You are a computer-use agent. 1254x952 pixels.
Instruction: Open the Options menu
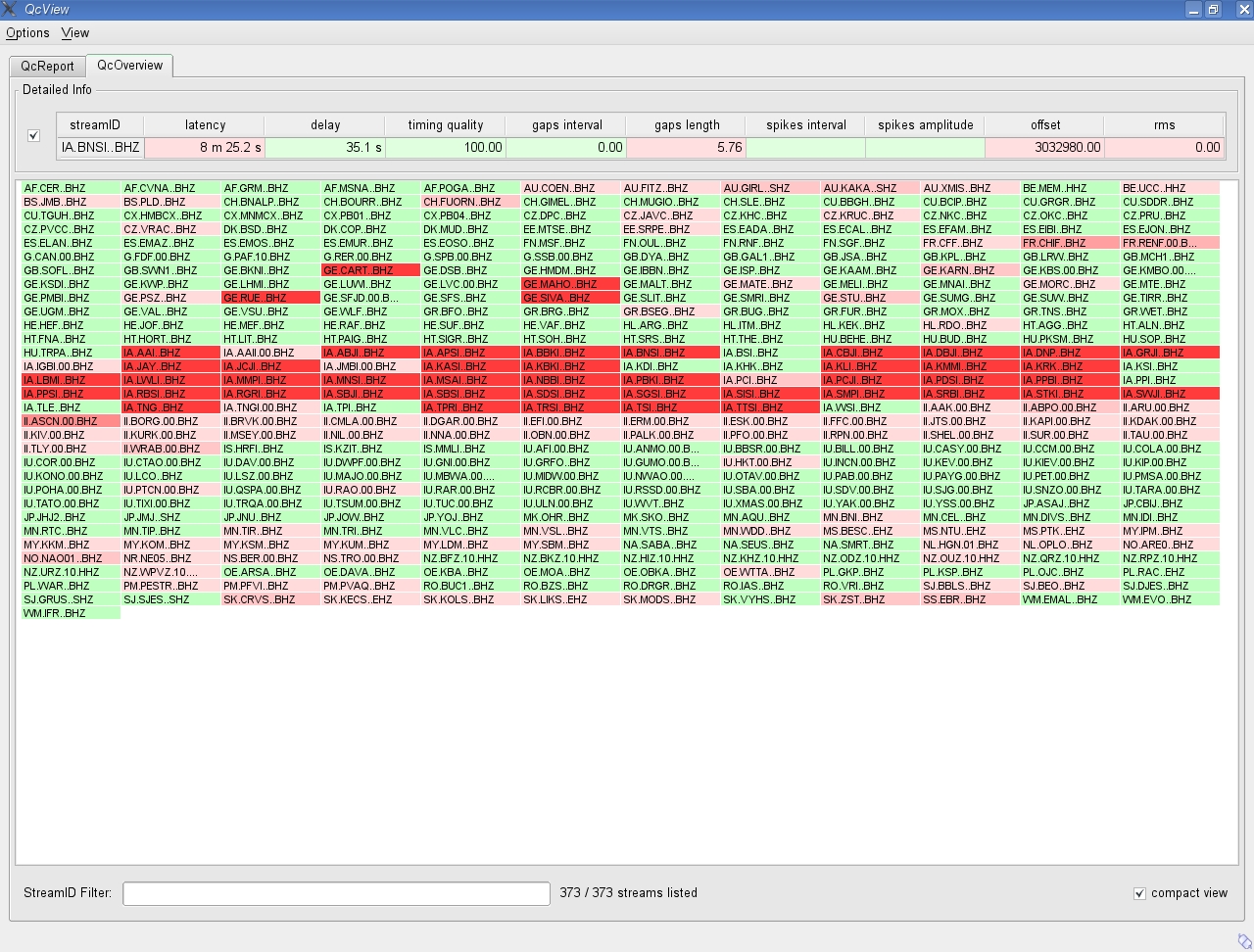coord(26,32)
